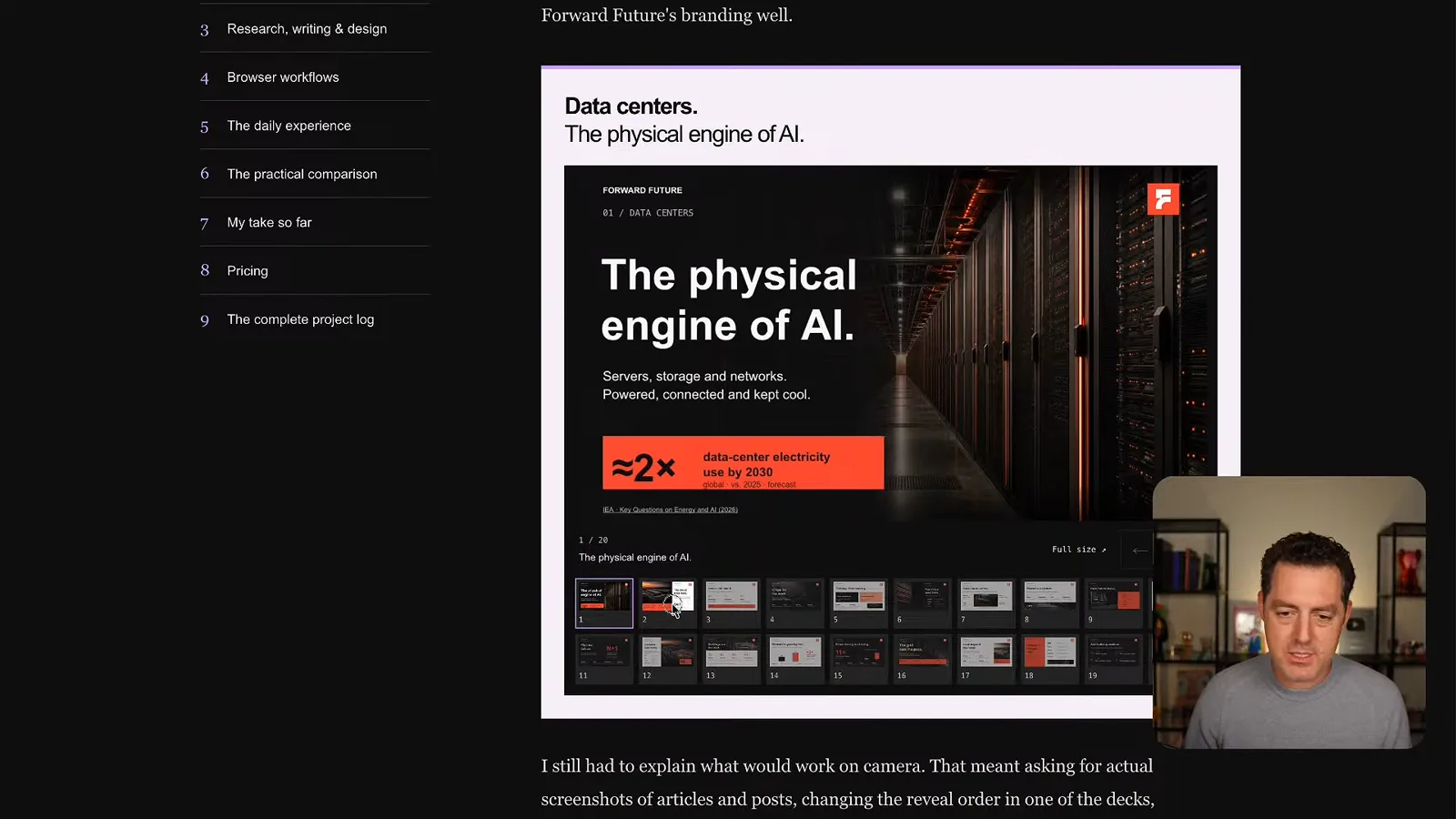Viewport: 1456px width, 819px height.
Task: Select slide thumbnail 12
Action: [668, 659]
